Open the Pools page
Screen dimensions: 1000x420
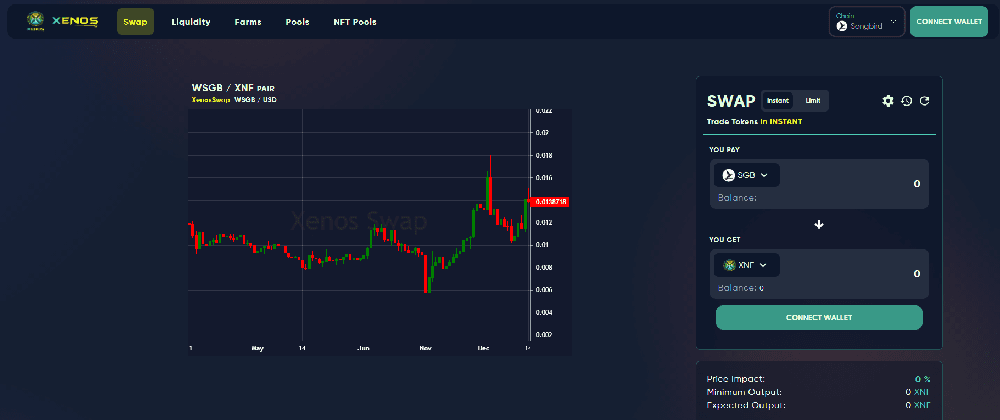click(297, 22)
